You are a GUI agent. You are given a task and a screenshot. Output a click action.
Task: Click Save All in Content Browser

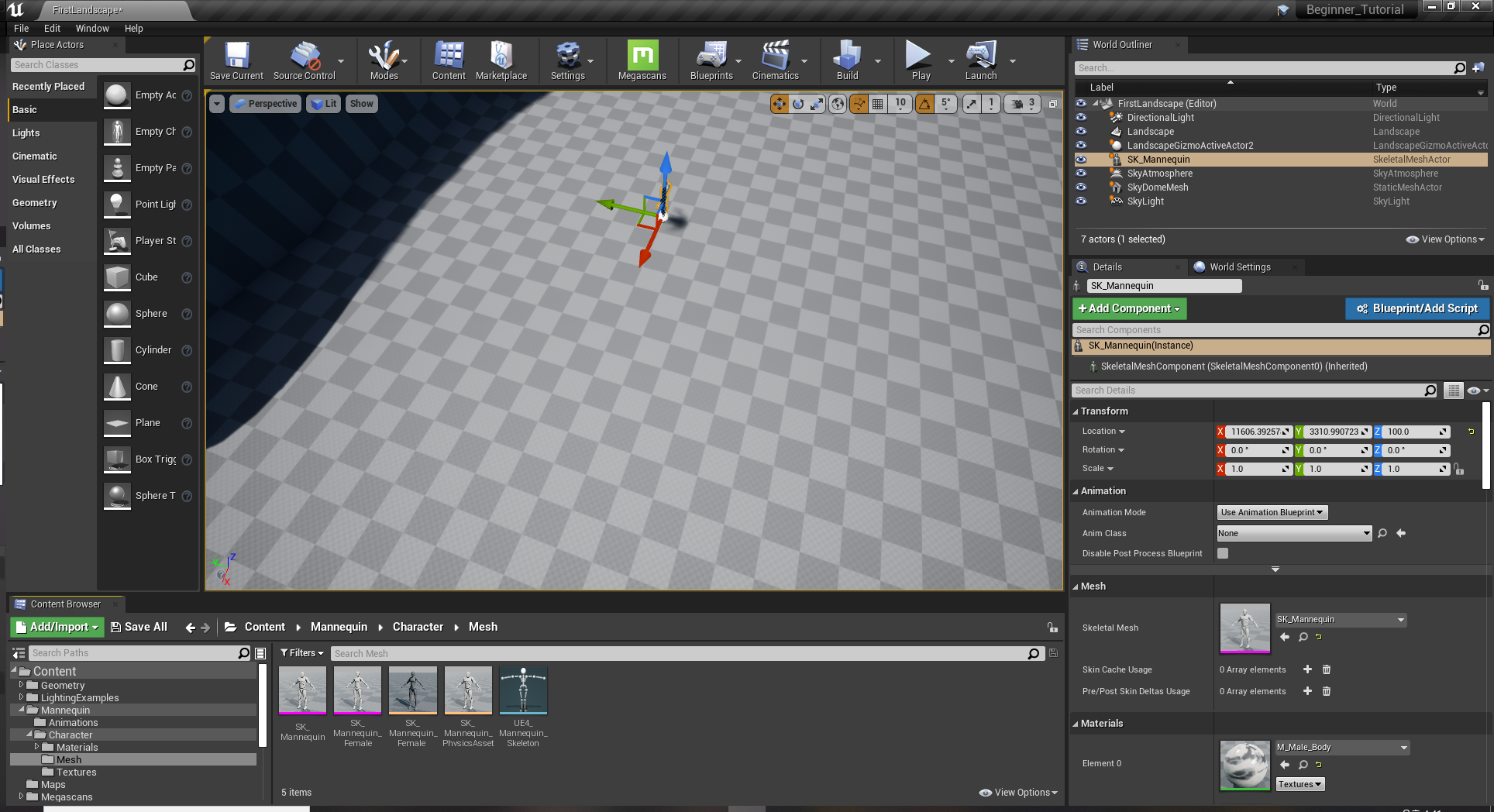[139, 627]
